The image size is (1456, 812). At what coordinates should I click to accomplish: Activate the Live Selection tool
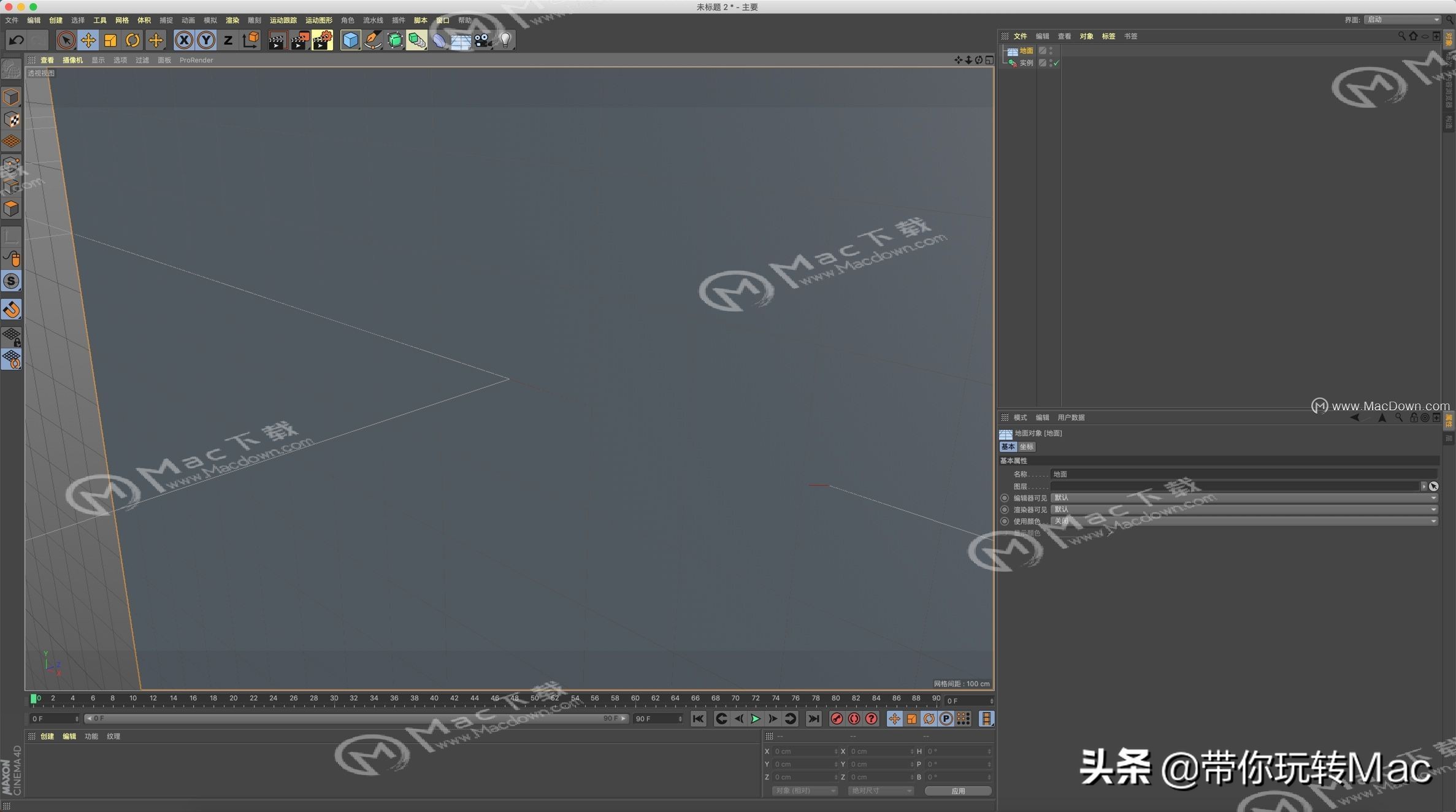click(66, 40)
